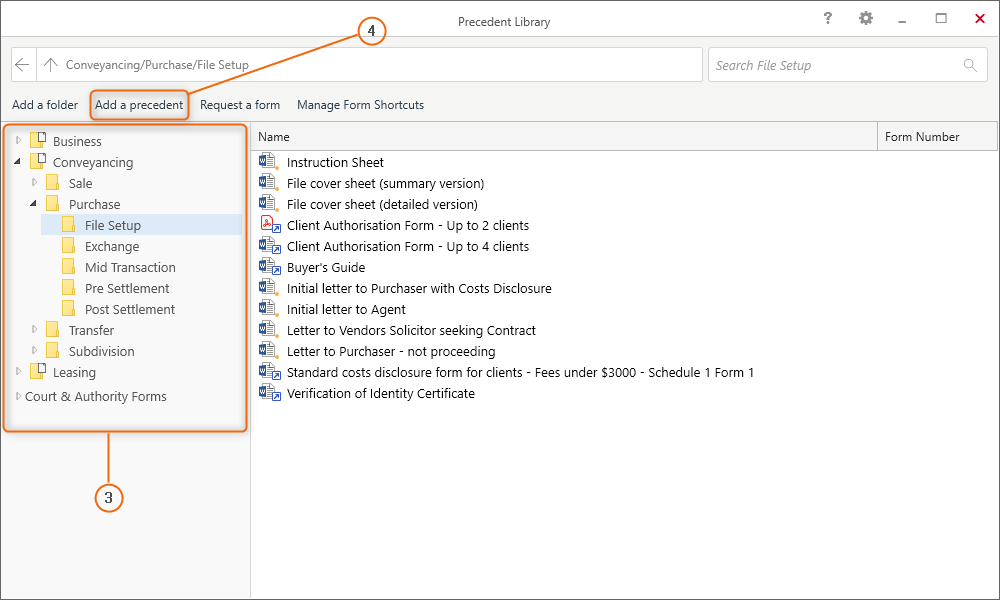Click the Search File Setup field

(848, 65)
